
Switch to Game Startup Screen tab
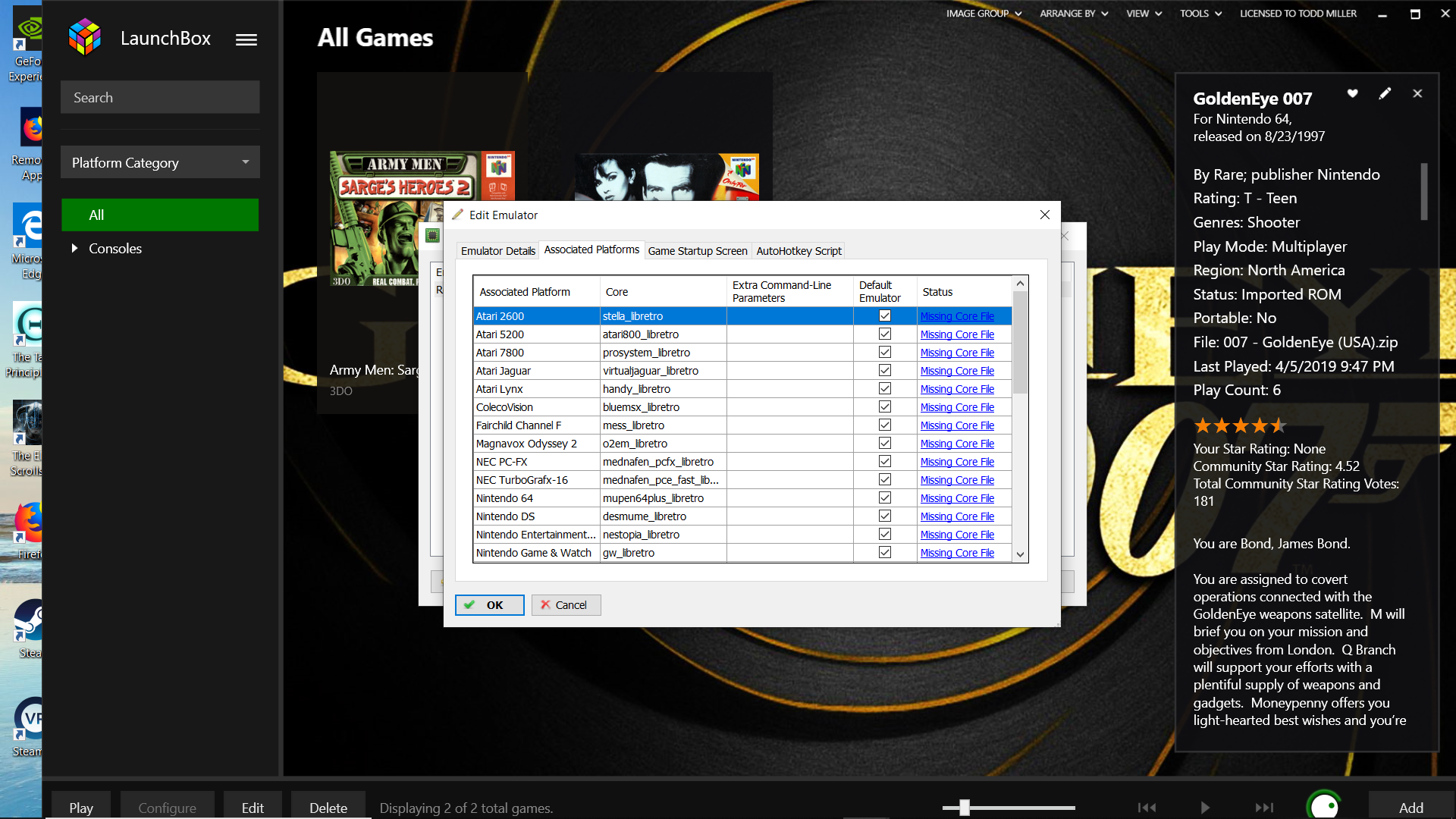tap(697, 251)
